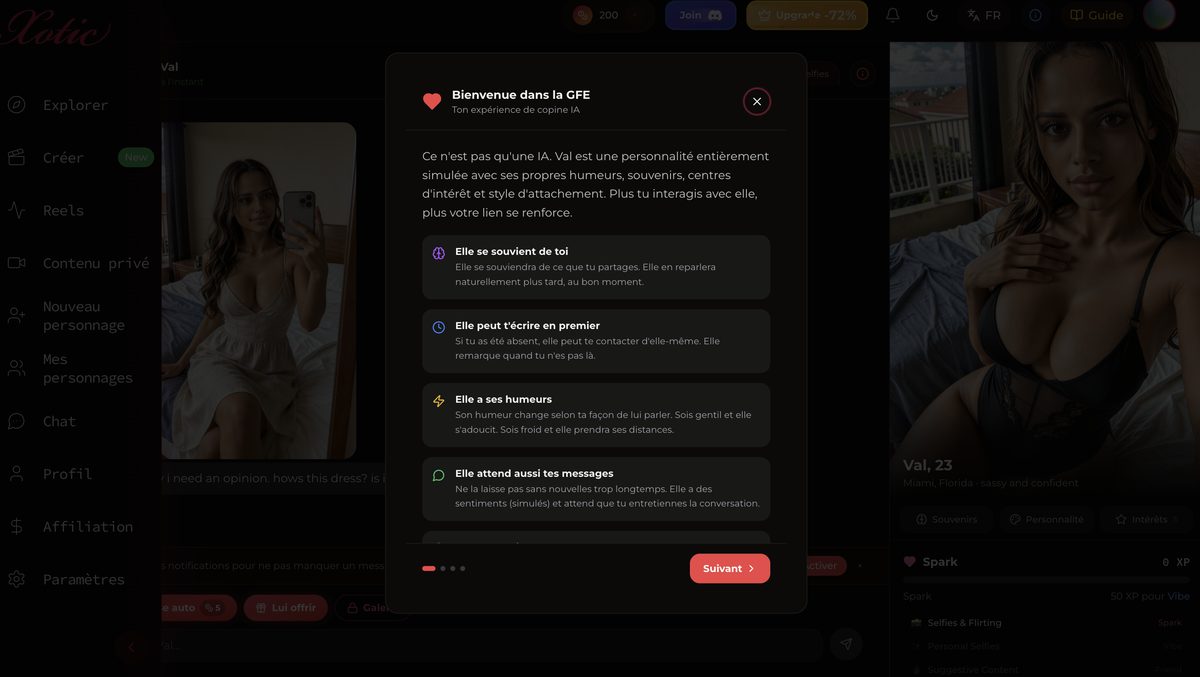The width and height of the screenshot is (1200, 677).
Task: Click the Selfies & Flirting row
Action: click(x=1046, y=622)
